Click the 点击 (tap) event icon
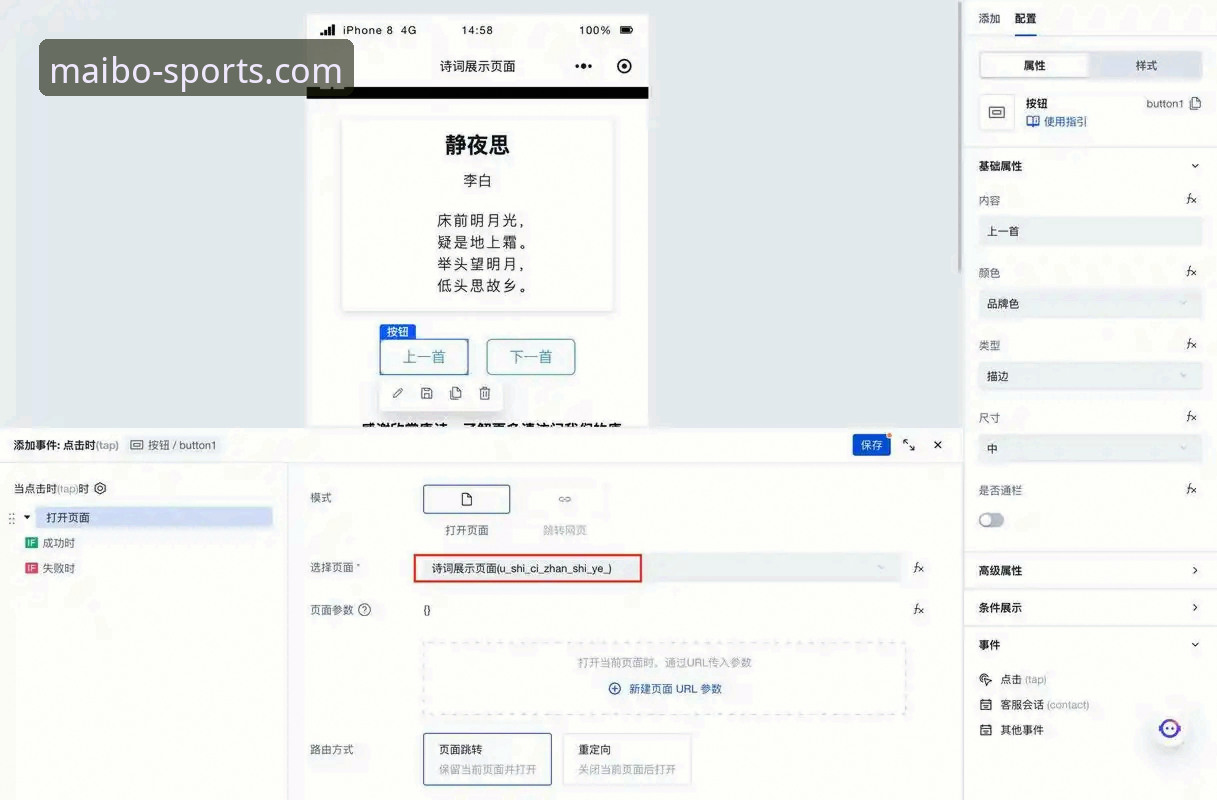The height and width of the screenshot is (800, 1217). pyautogui.click(x=986, y=679)
